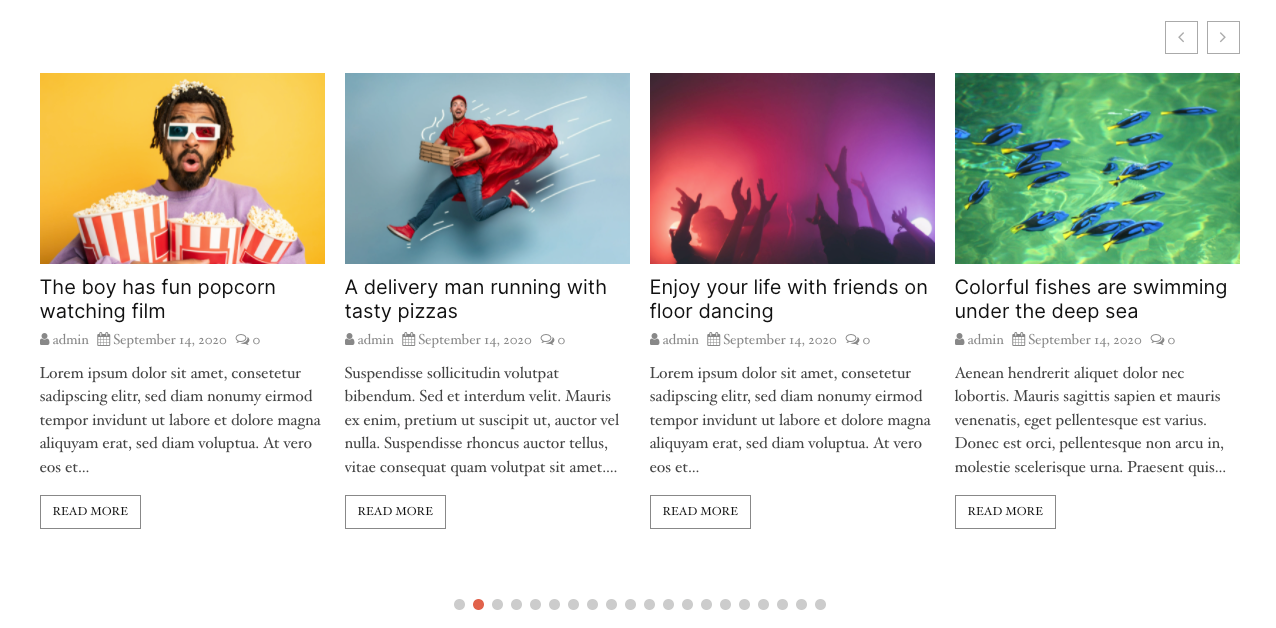Click the previous slide arrow button
The width and height of the screenshot is (1276, 628).
[1180, 38]
